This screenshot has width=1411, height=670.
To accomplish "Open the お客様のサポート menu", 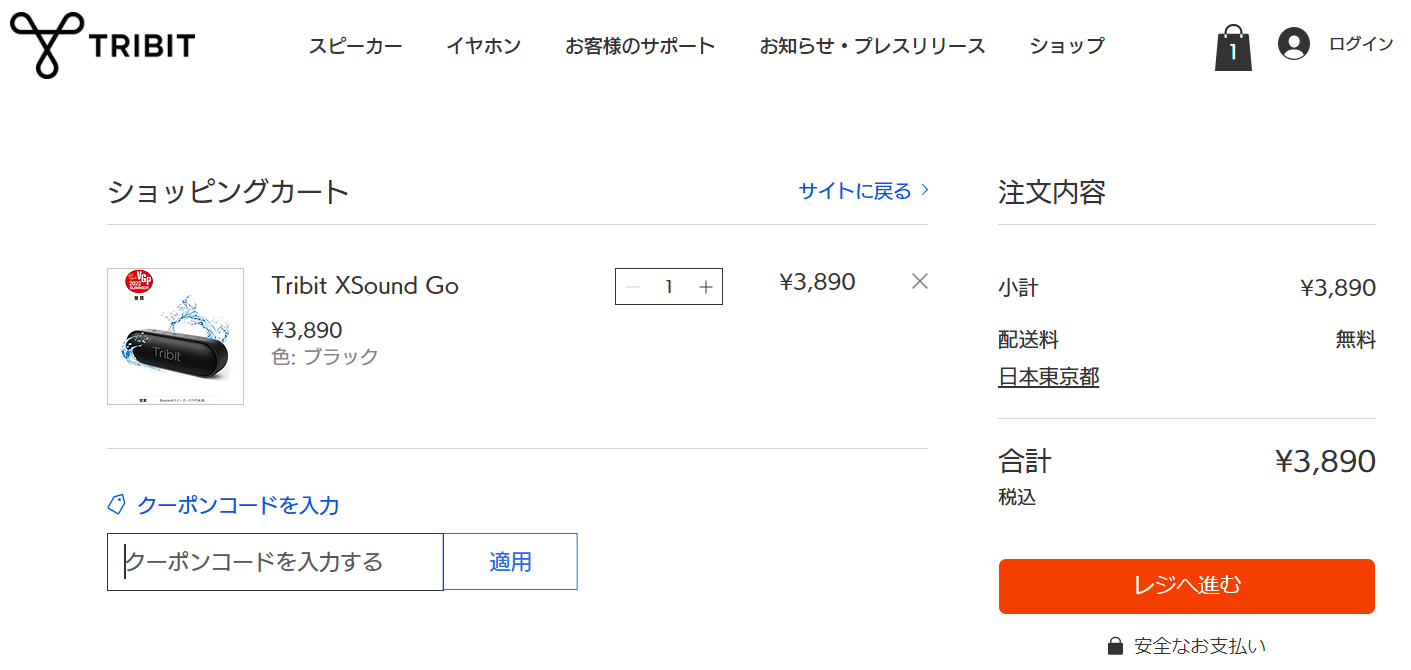I will point(640,46).
